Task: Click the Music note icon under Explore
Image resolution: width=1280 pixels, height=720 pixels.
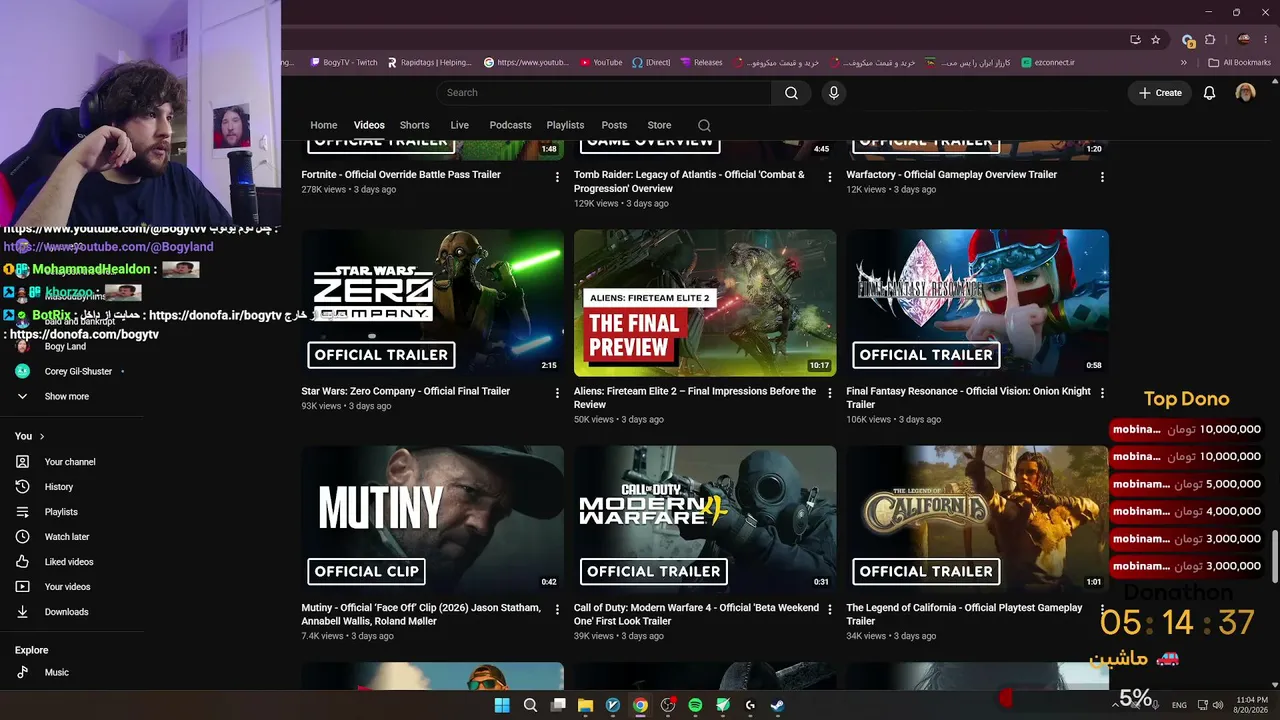Action: (22, 672)
